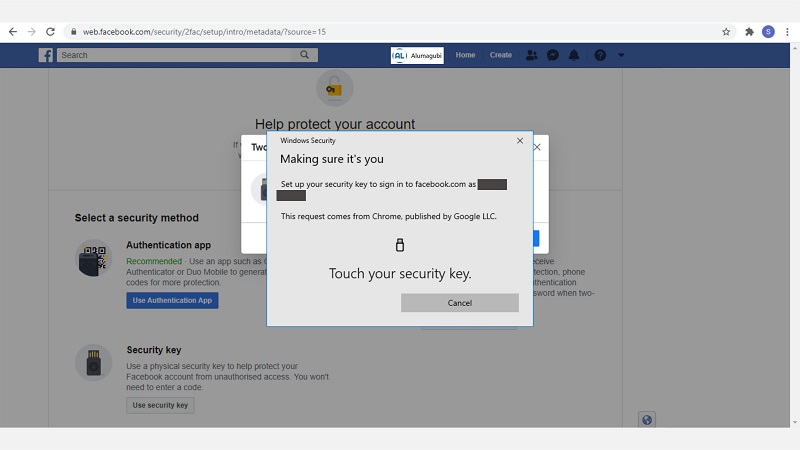Click Use security key button
The width and height of the screenshot is (800, 450).
click(160, 405)
